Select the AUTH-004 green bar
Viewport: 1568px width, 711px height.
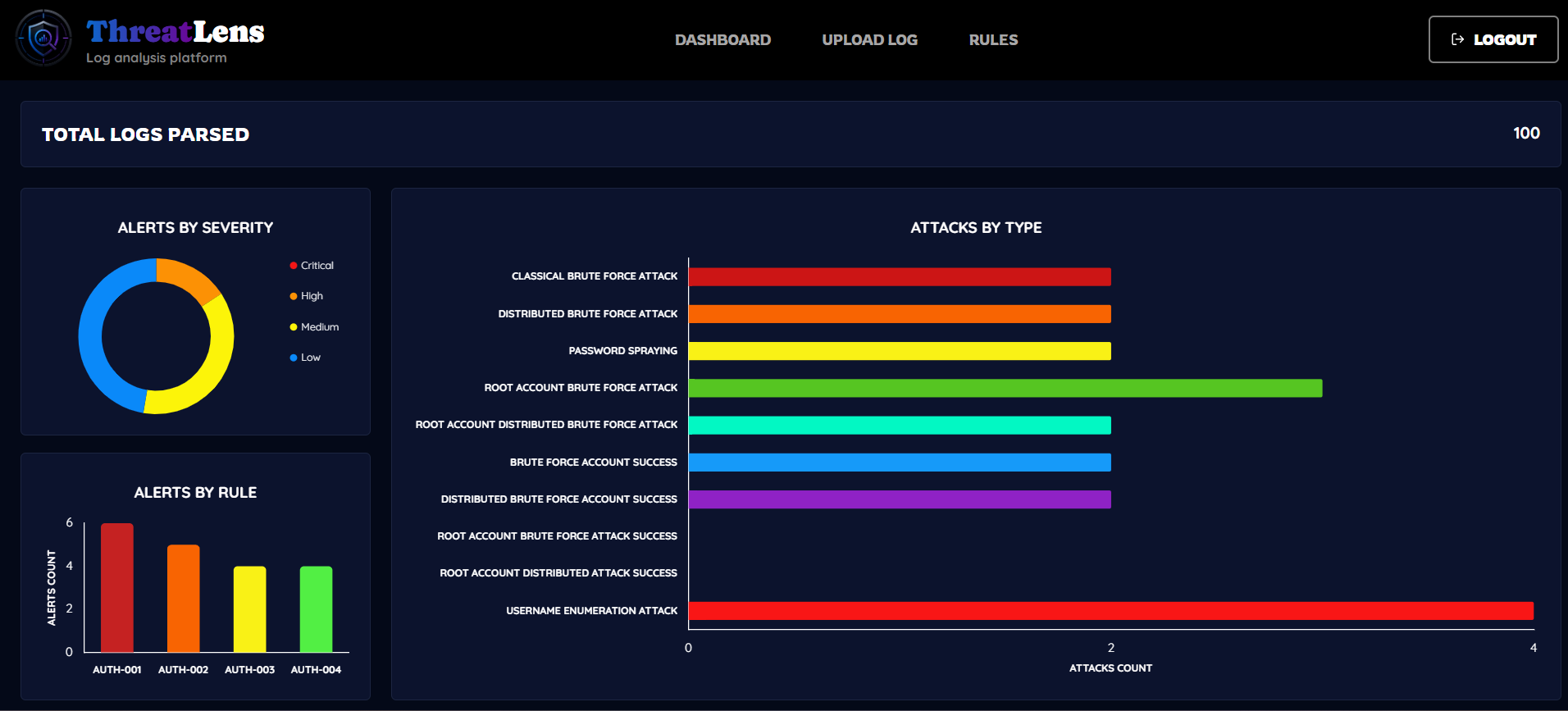click(x=317, y=609)
